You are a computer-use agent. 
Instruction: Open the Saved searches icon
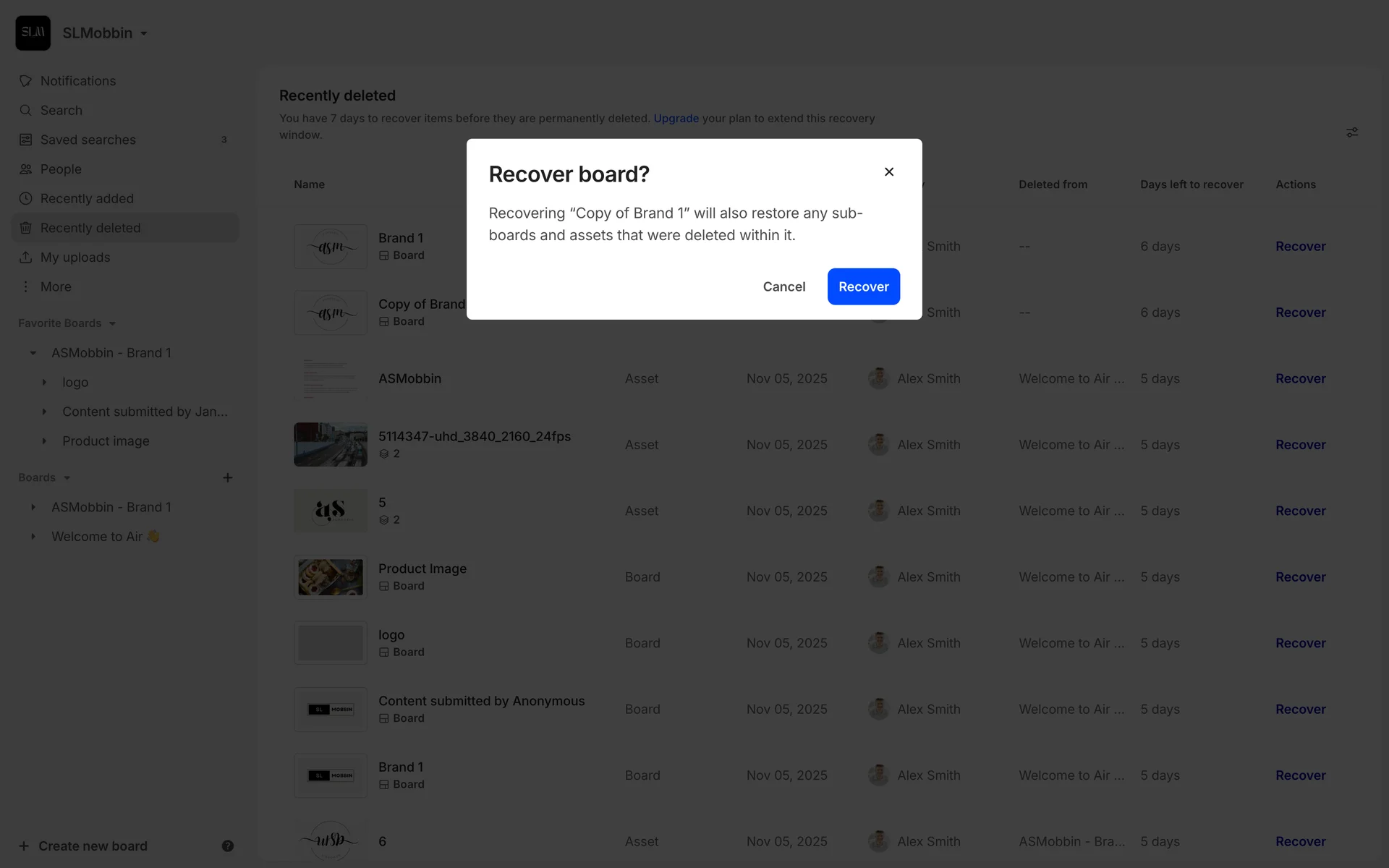(25, 140)
